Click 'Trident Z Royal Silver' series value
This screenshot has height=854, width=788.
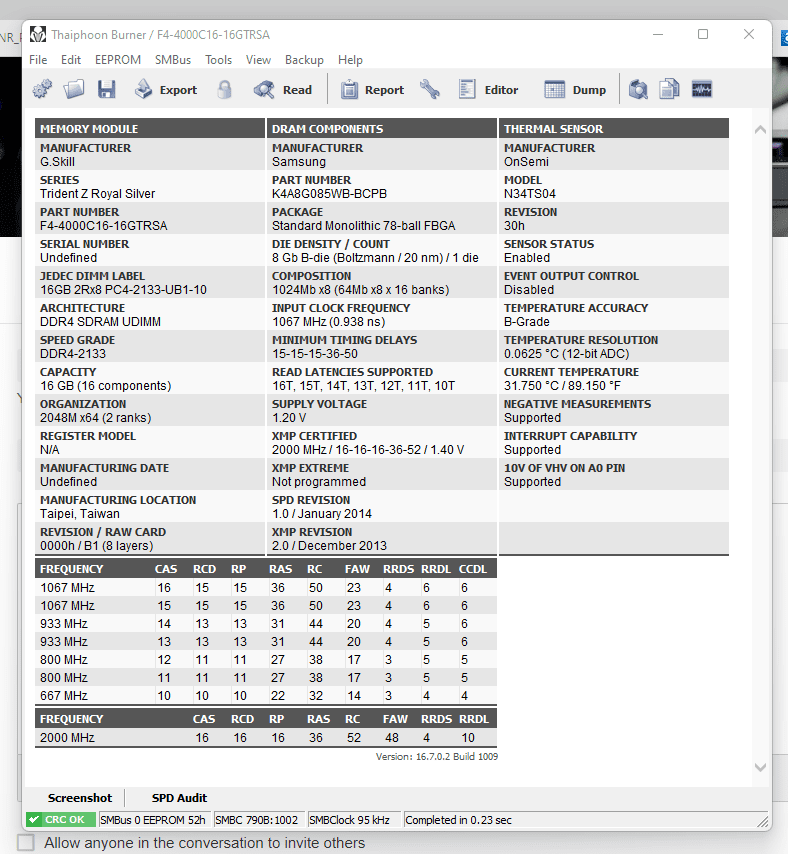pos(97,193)
